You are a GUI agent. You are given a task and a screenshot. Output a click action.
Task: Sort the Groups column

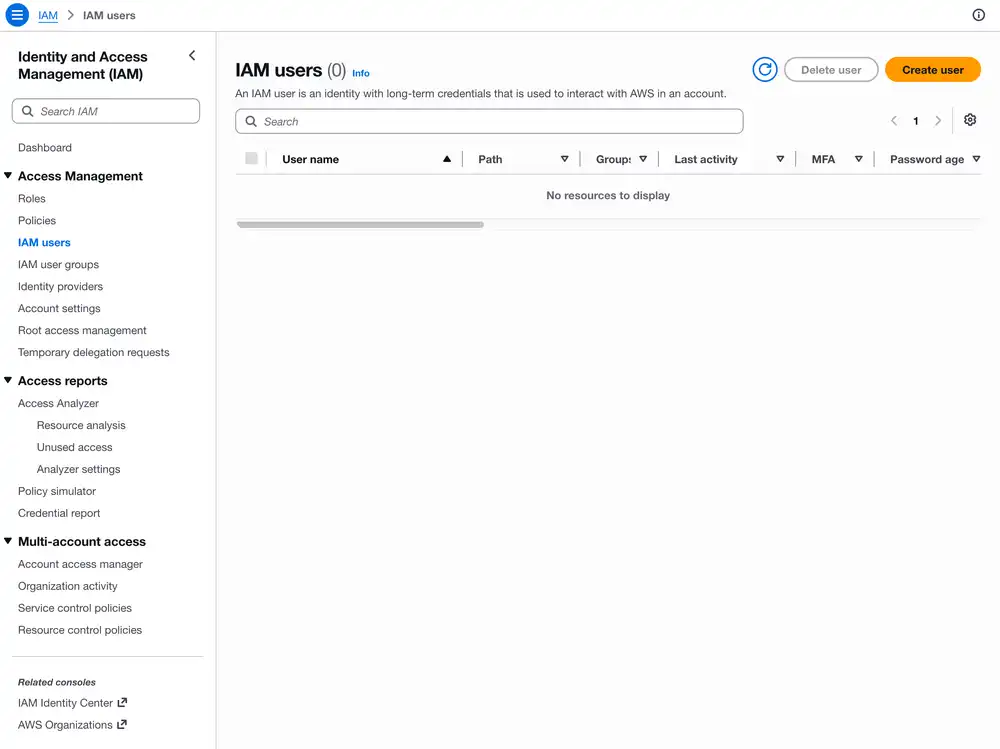pos(643,159)
